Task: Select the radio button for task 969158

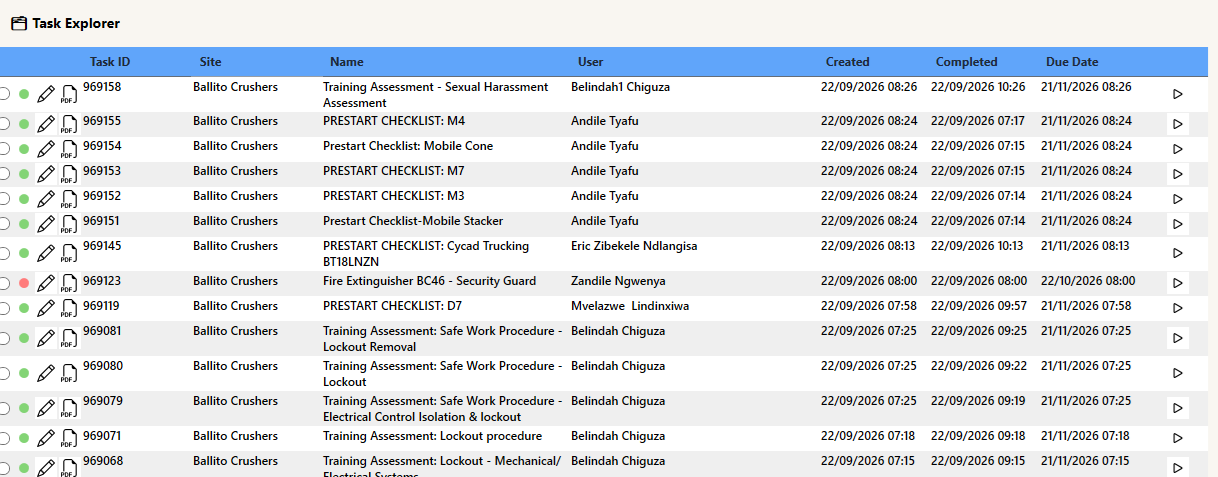Action: [4, 94]
